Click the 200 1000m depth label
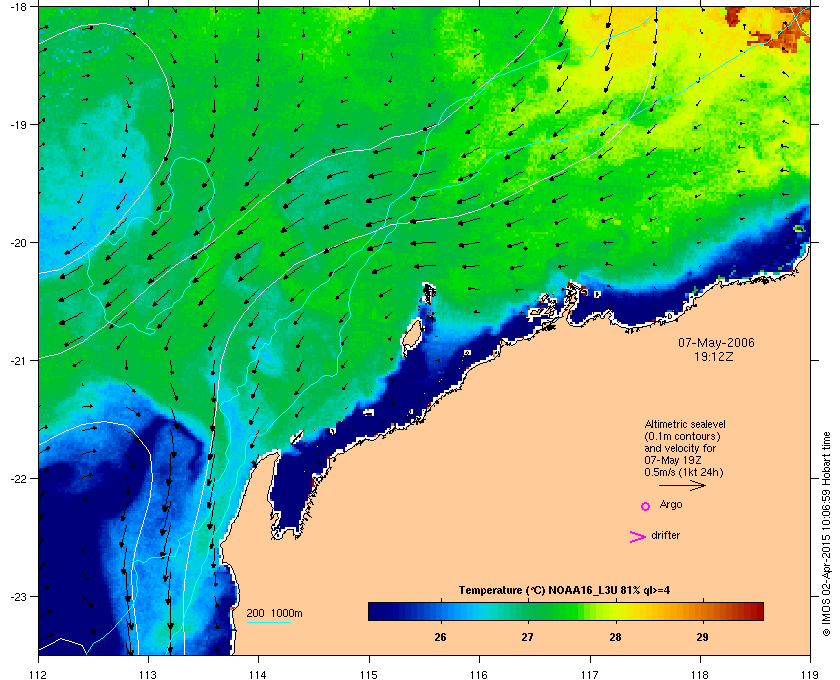The width and height of the screenshot is (840, 680). (x=274, y=614)
